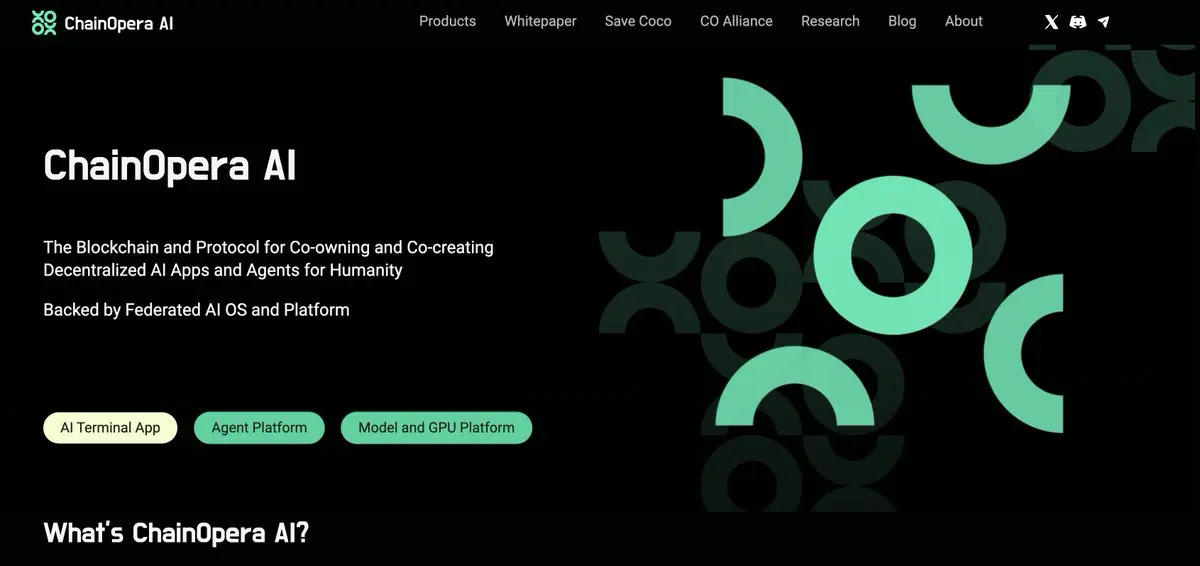Select Save Coco in navigation bar
Viewport: 1200px width, 566px height.
(638, 21)
